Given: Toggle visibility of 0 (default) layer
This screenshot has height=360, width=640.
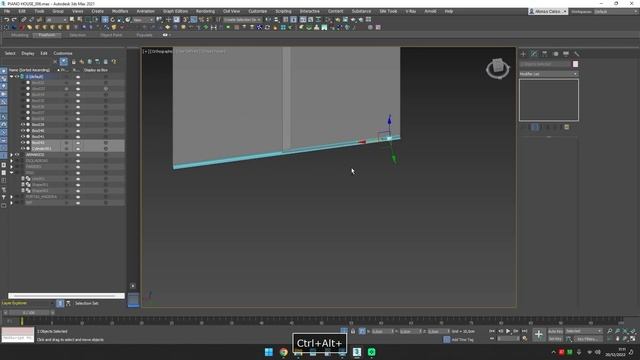Looking at the screenshot, I should pos(17,76).
